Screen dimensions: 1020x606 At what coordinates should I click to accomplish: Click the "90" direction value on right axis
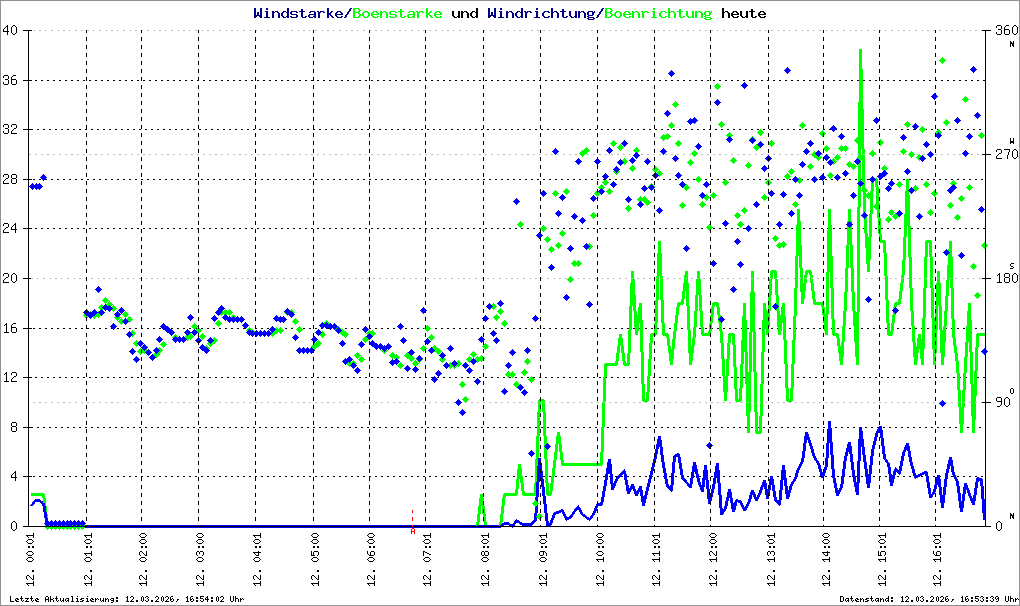coord(1004,403)
